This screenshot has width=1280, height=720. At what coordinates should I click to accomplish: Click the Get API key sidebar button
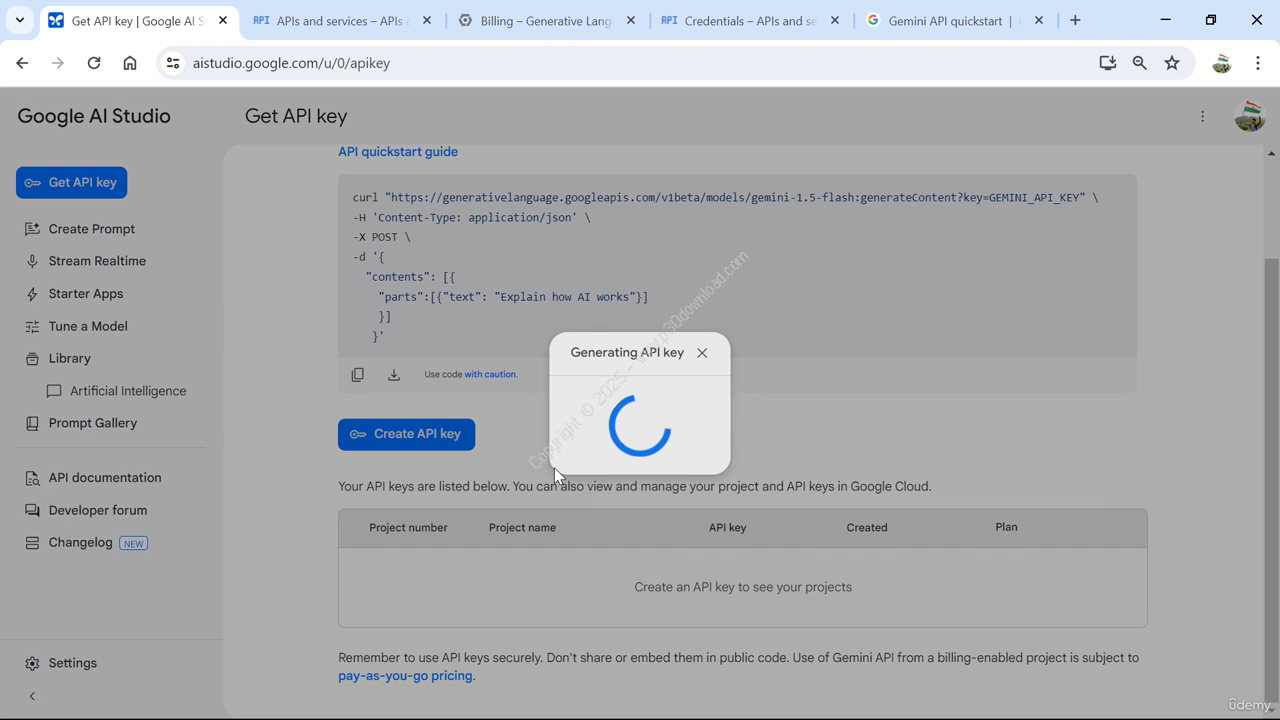[71, 183]
